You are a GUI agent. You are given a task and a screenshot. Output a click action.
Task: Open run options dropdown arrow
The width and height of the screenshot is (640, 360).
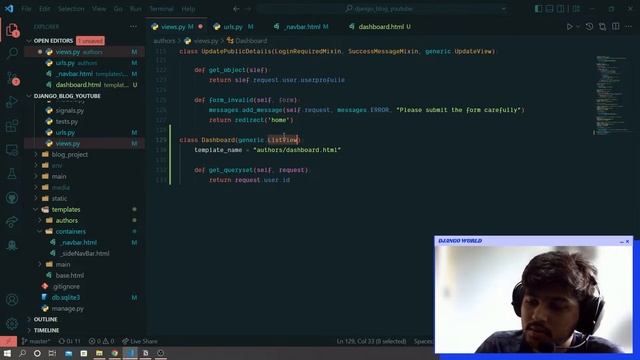pos(578,27)
